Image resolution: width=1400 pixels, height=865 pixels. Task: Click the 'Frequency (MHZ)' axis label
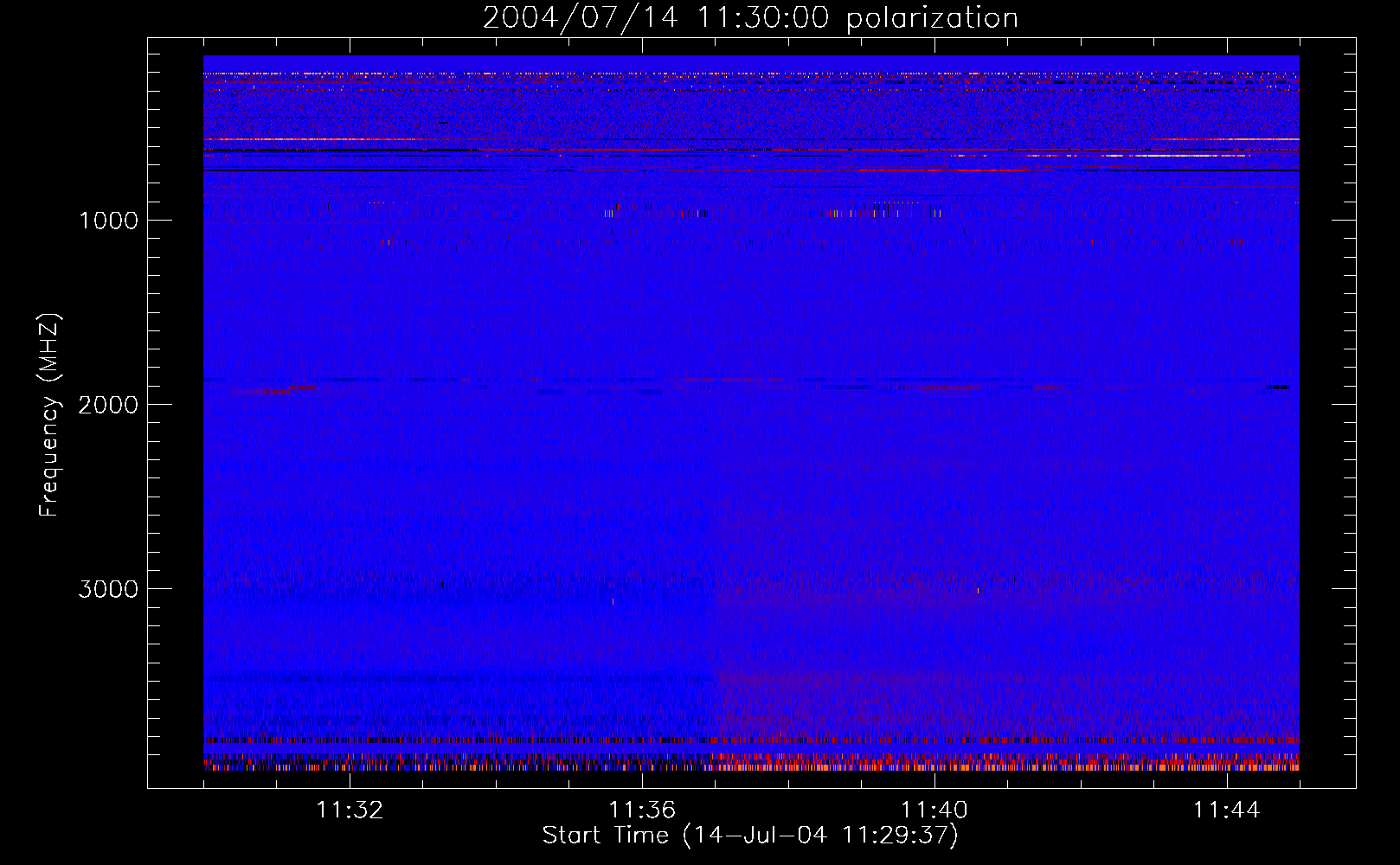[49, 415]
